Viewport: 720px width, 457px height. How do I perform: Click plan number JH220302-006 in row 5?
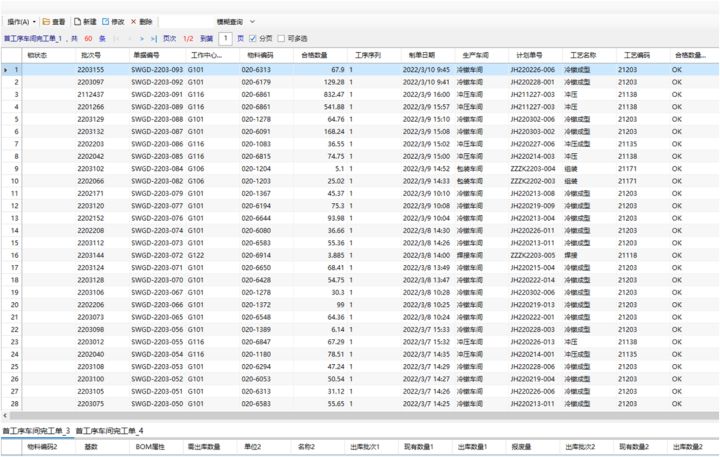533,119
